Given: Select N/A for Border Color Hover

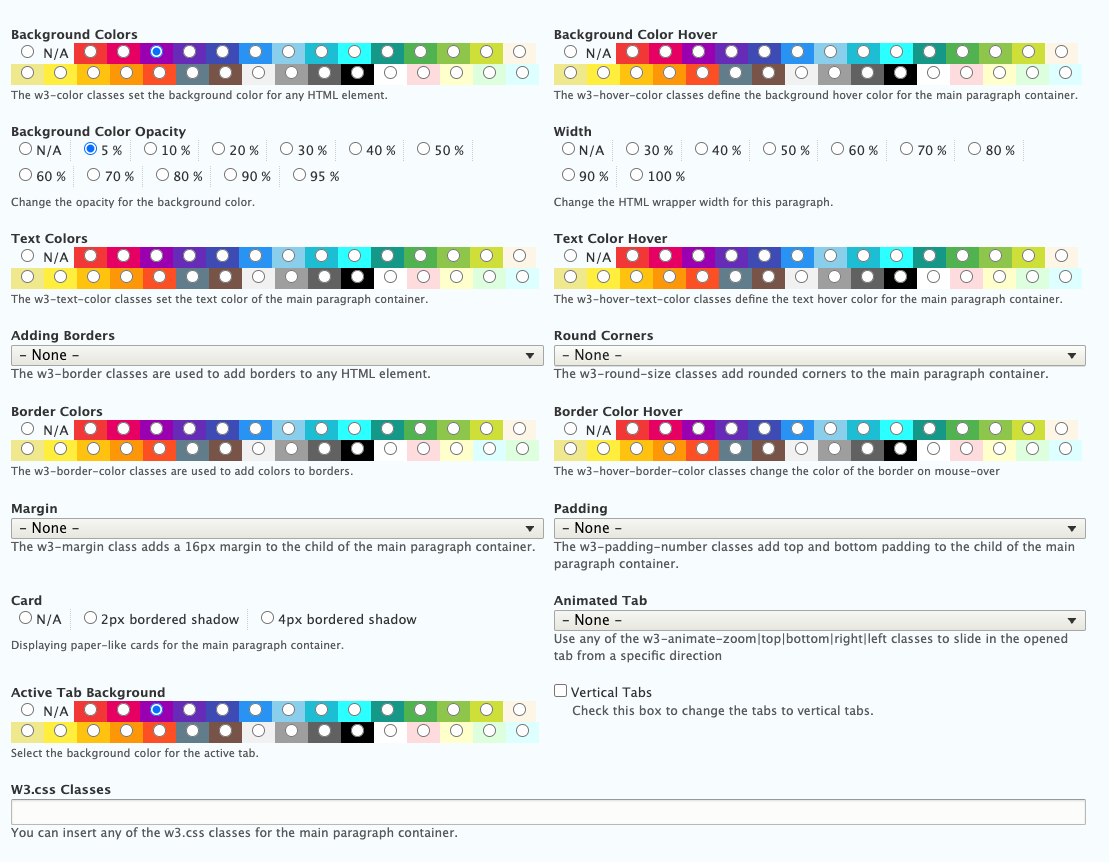Looking at the screenshot, I should click(x=570, y=429).
